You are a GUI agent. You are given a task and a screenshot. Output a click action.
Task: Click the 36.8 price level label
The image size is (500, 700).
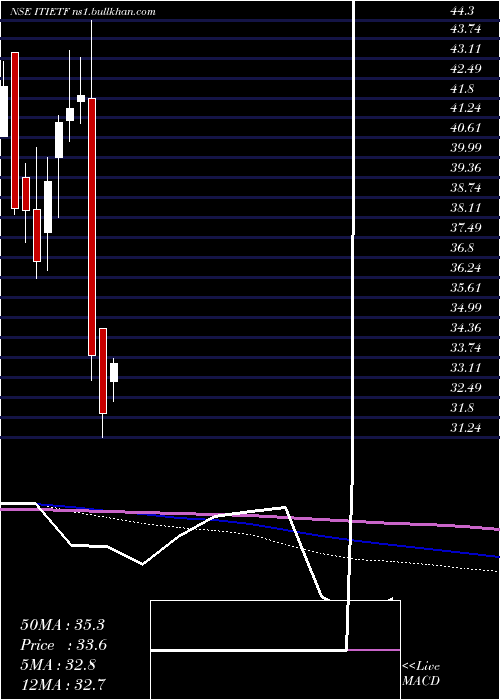[x=462, y=248]
